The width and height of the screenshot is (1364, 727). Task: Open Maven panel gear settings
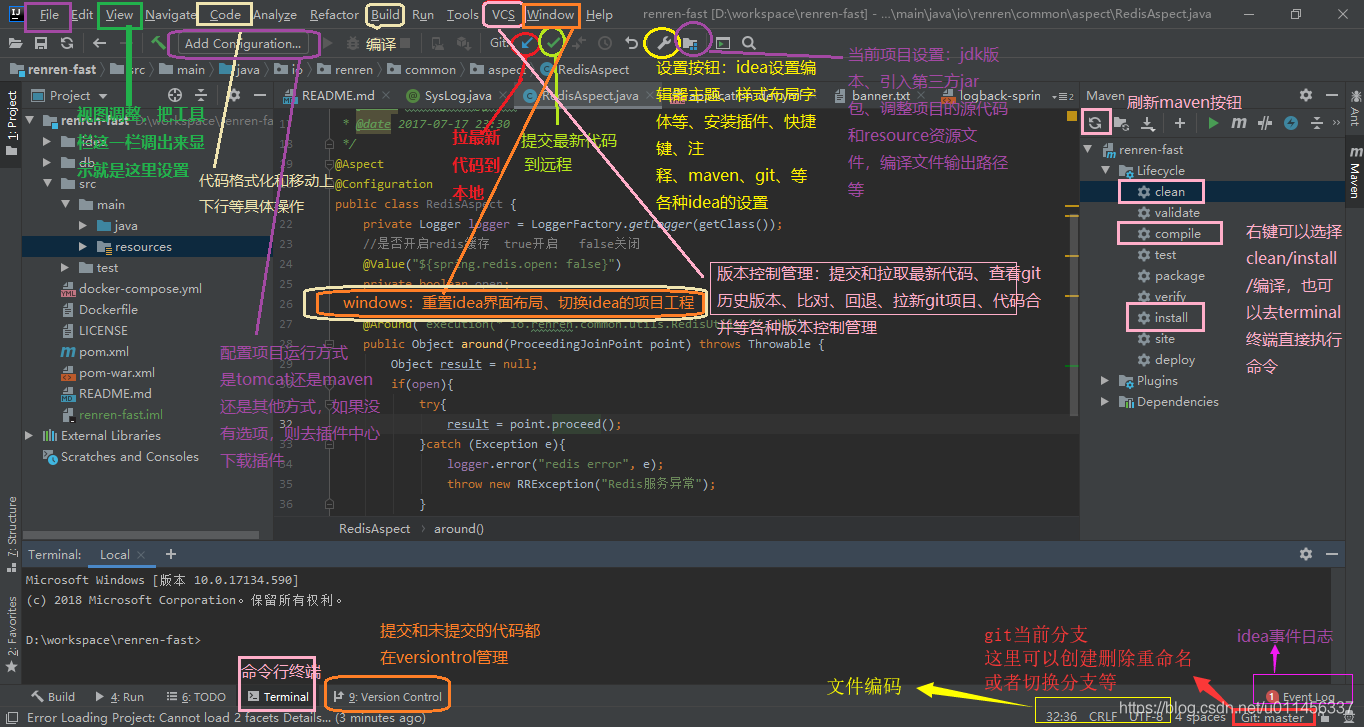pyautogui.click(x=1306, y=95)
